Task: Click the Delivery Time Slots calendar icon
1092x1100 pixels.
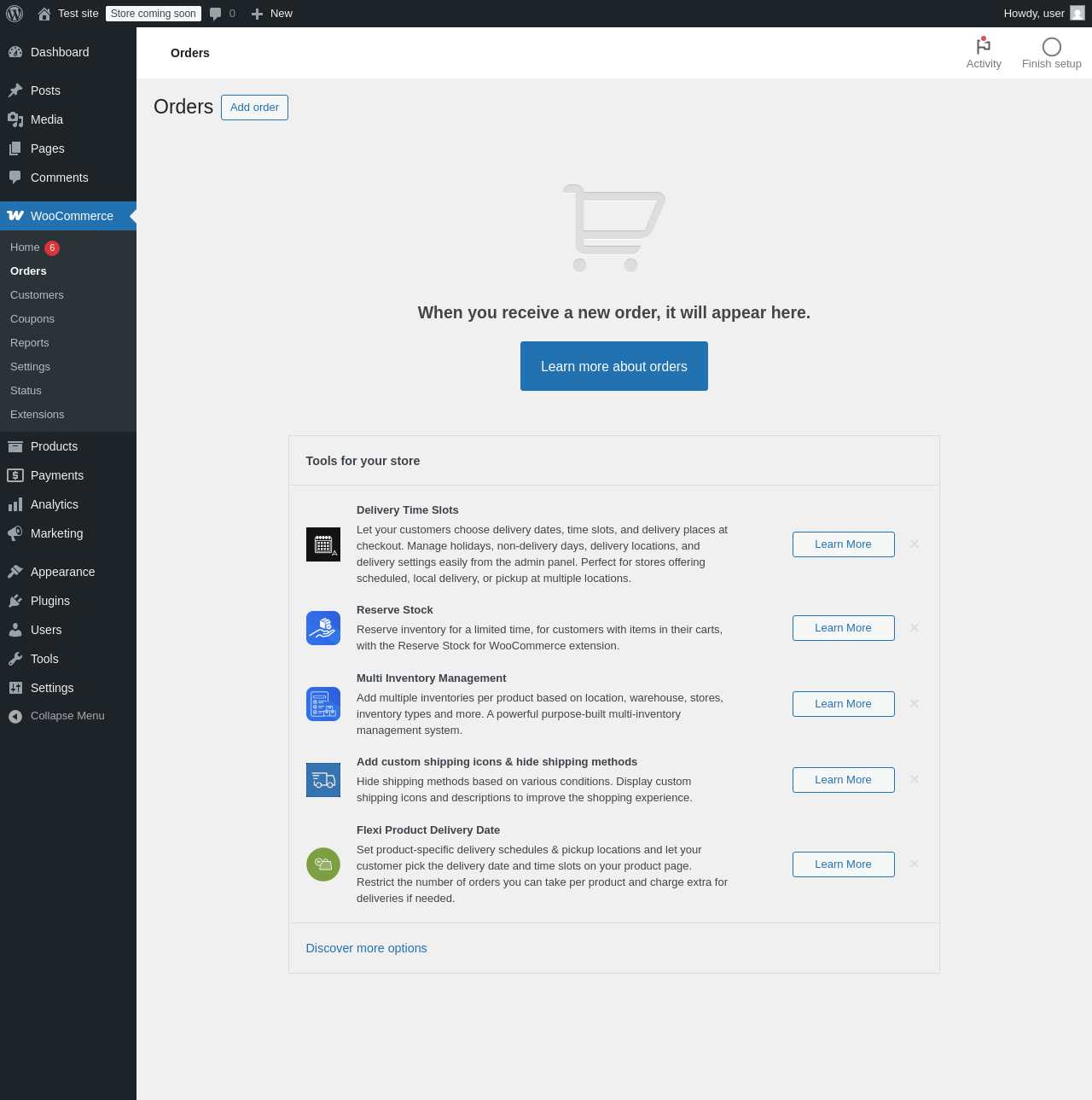Action: pyautogui.click(x=323, y=544)
